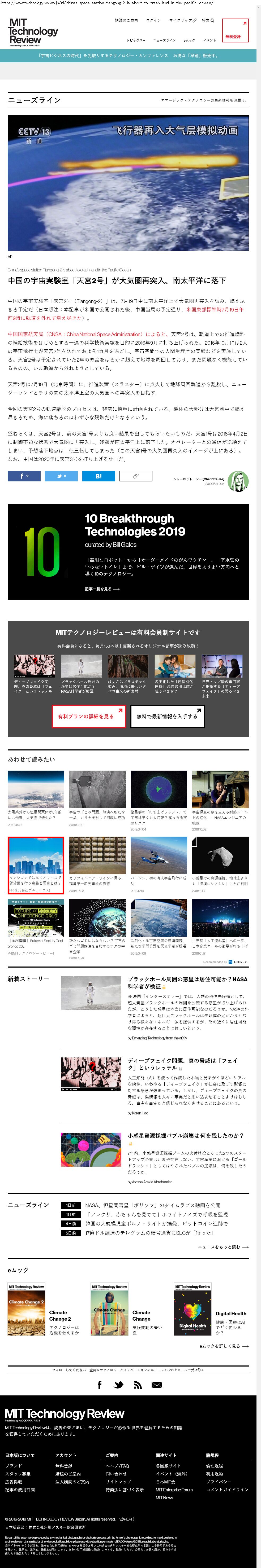Open the ブラックホール周囲の惑星 member article thumbnail
Screen dimensions: 261x1568
(81, 666)
